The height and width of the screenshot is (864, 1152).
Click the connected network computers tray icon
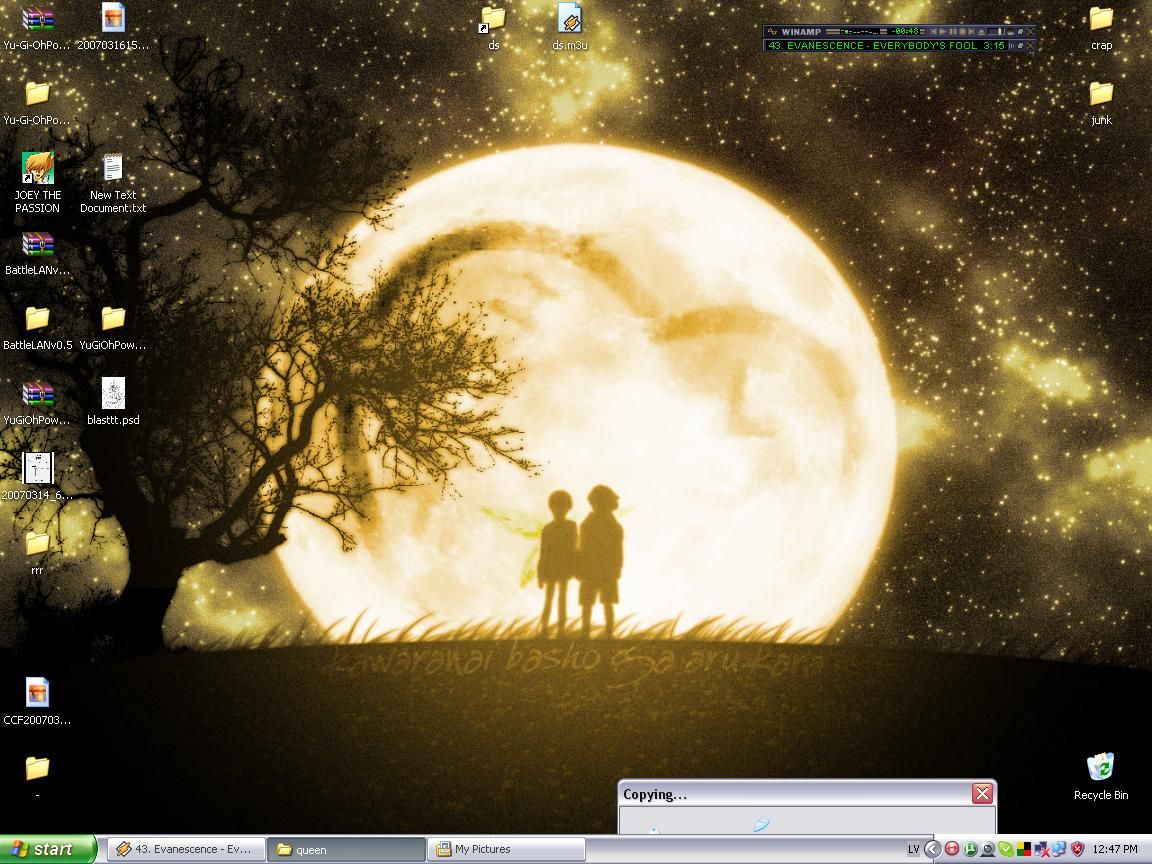[1059, 849]
